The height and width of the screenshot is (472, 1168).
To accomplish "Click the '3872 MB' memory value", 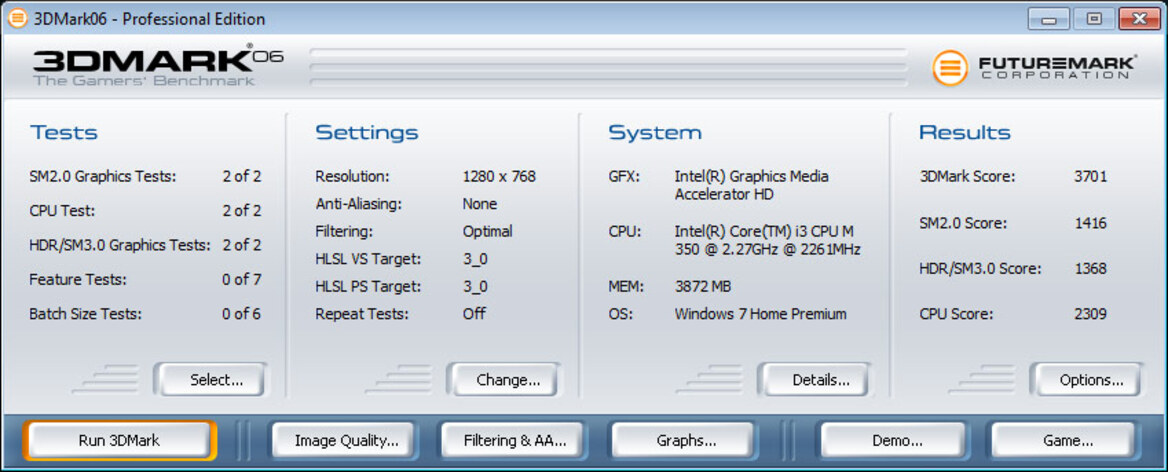I will 702,286.
